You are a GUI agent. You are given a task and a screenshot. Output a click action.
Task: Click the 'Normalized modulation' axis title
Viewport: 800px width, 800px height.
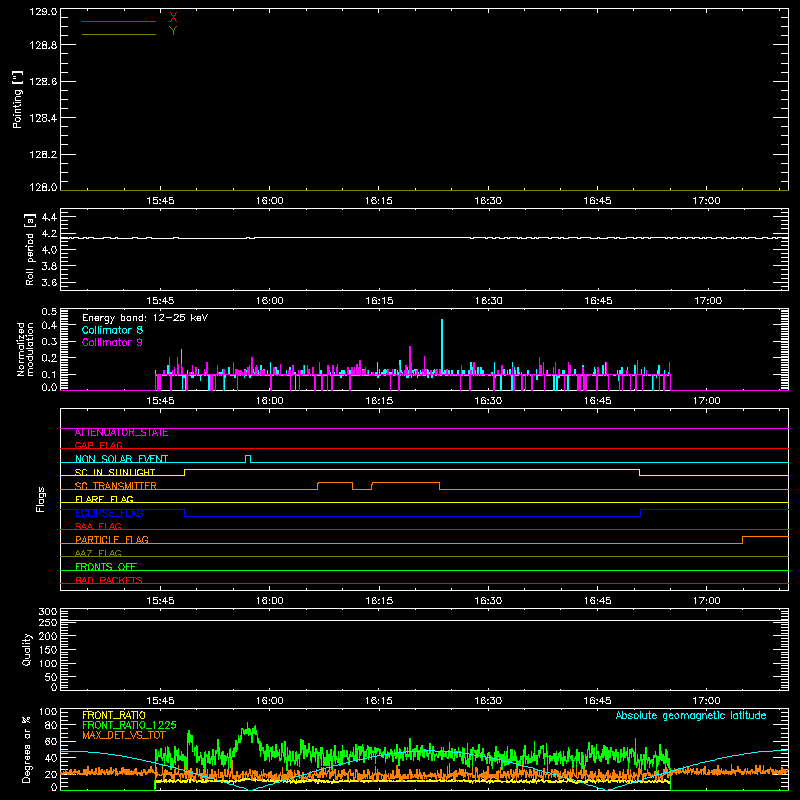(25, 349)
